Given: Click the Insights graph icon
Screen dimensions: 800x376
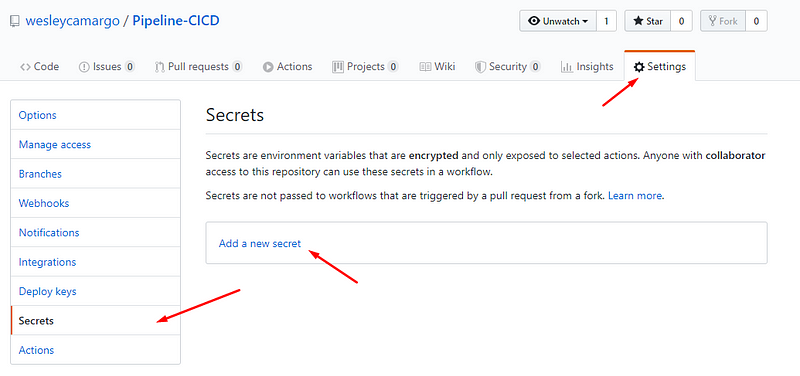Looking at the screenshot, I should (x=566, y=67).
